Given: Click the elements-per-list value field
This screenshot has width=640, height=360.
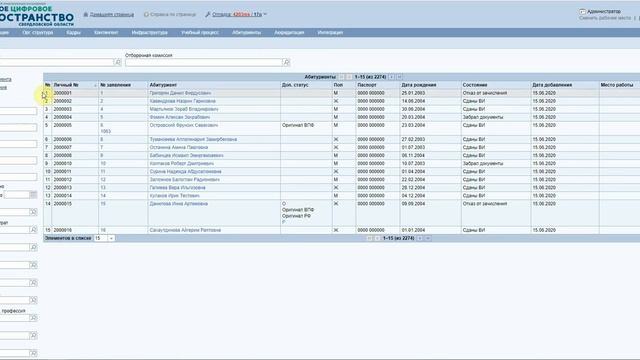Looking at the screenshot, I should tap(100, 238).
